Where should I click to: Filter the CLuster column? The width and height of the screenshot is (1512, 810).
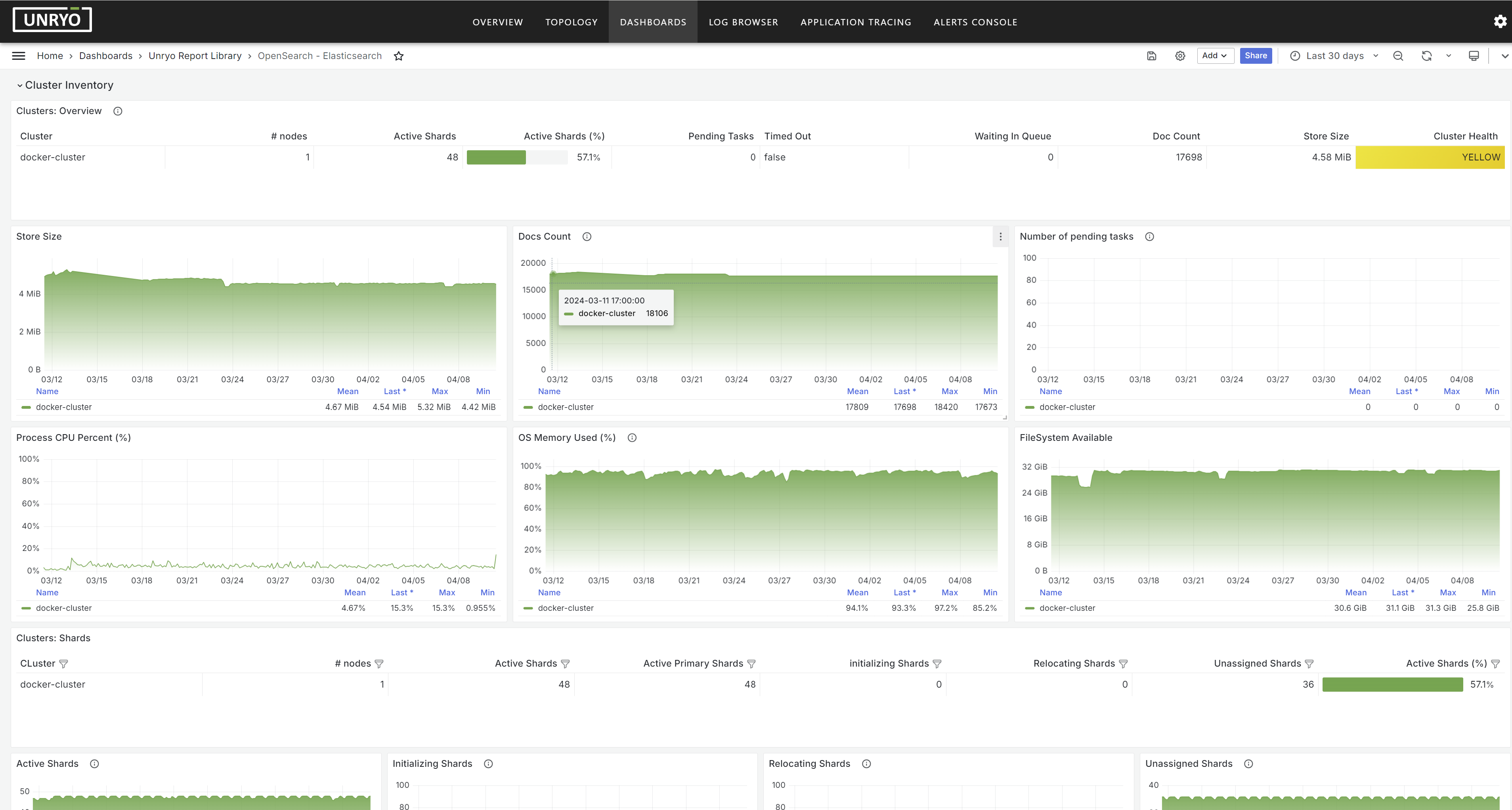(x=63, y=663)
